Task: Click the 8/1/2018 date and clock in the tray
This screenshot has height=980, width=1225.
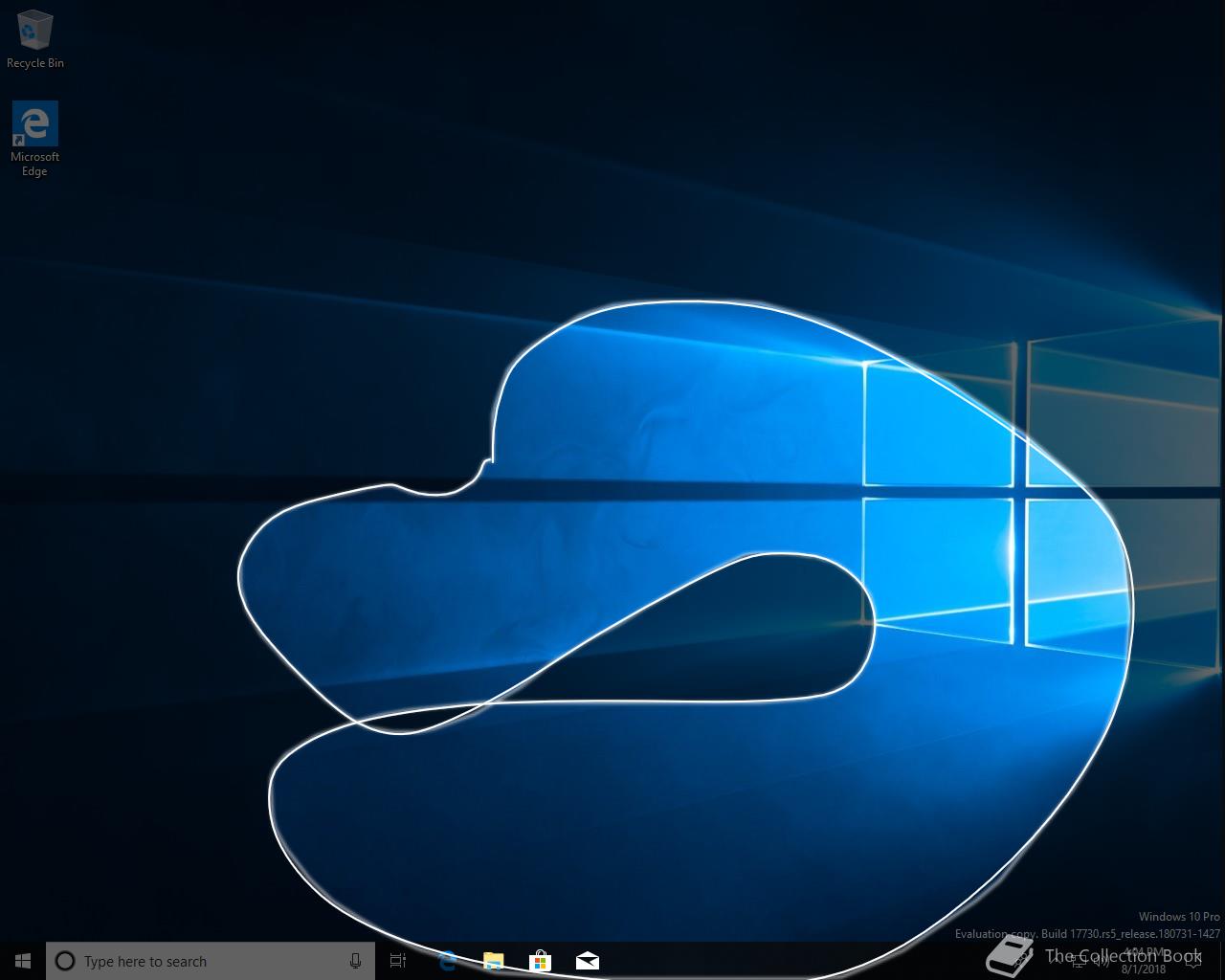Action: [x=1144, y=961]
